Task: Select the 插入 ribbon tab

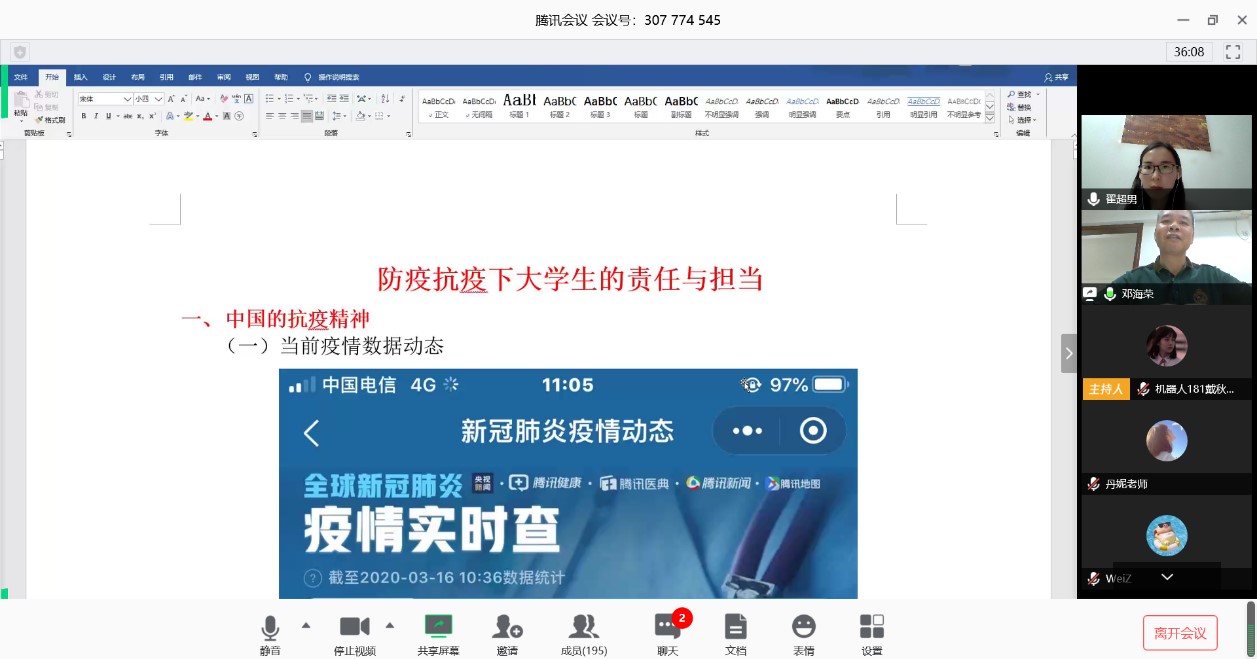Action: coord(80,77)
